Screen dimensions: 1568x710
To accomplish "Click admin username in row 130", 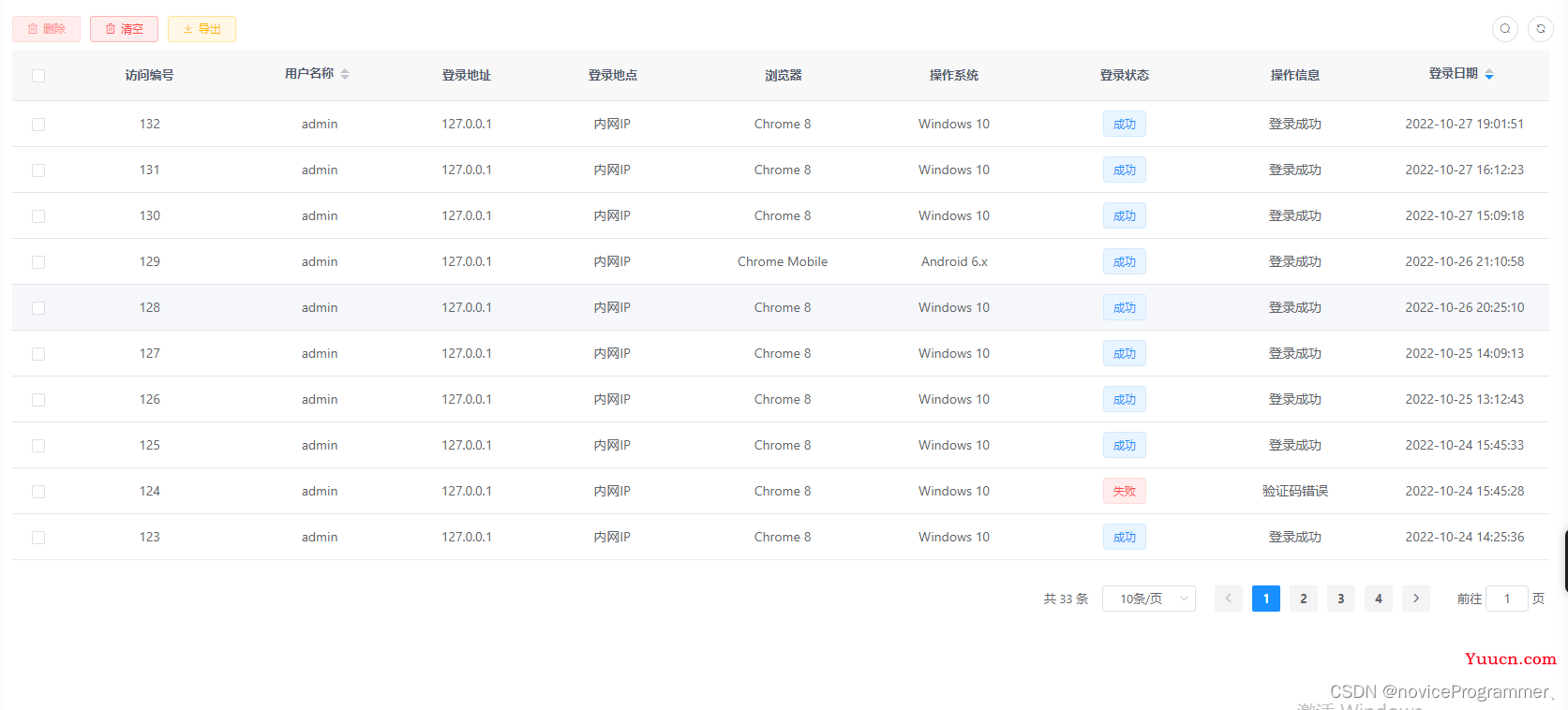I will pos(320,215).
